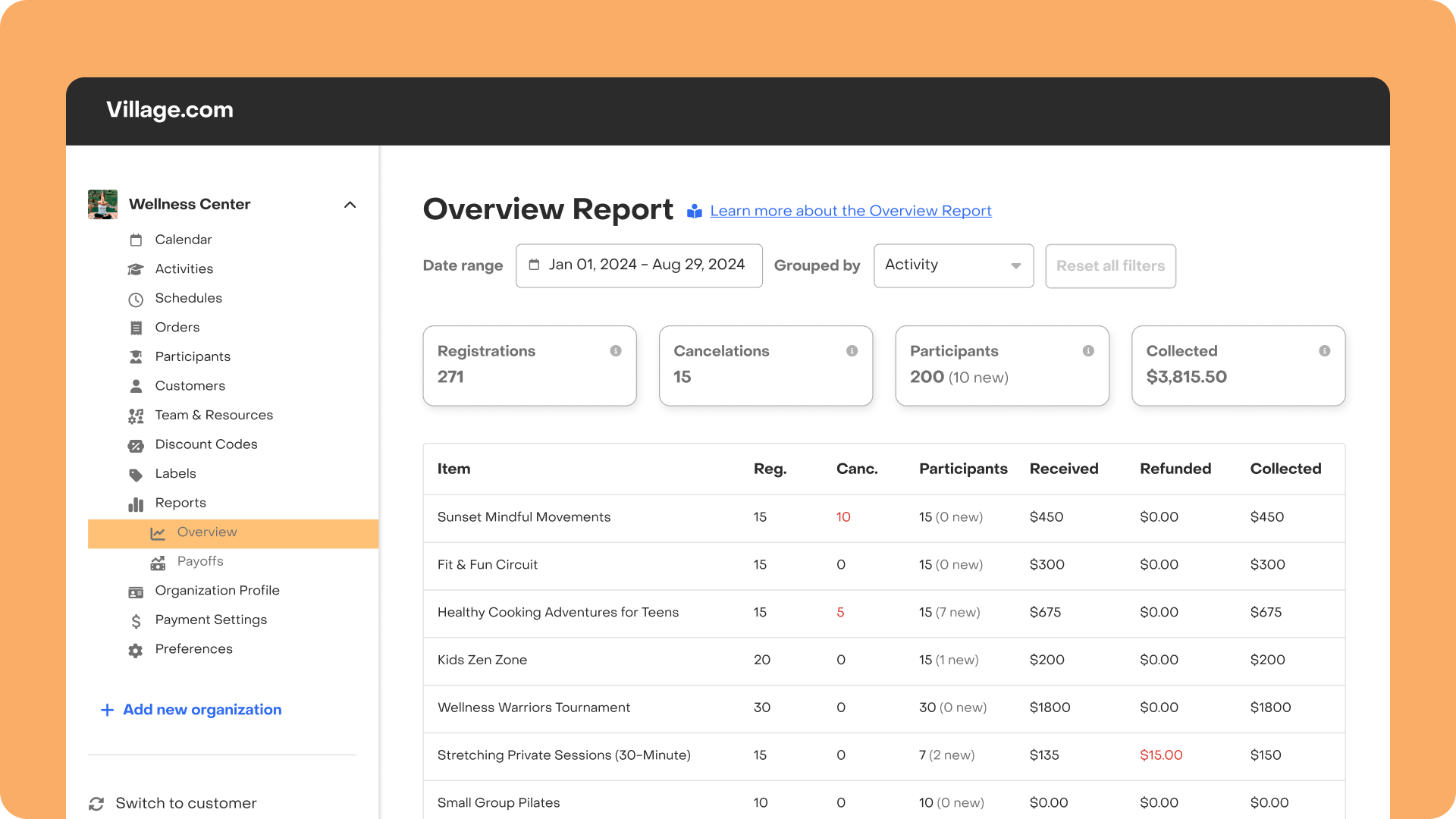Click the Village.com logo
The height and width of the screenshot is (819, 1456).
pyautogui.click(x=170, y=110)
